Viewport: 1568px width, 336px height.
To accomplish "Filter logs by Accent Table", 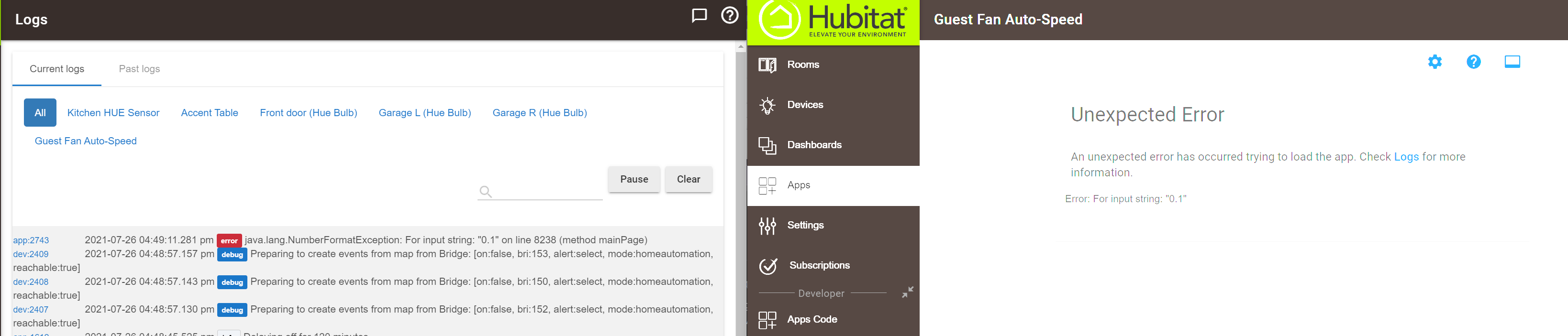I will [210, 112].
